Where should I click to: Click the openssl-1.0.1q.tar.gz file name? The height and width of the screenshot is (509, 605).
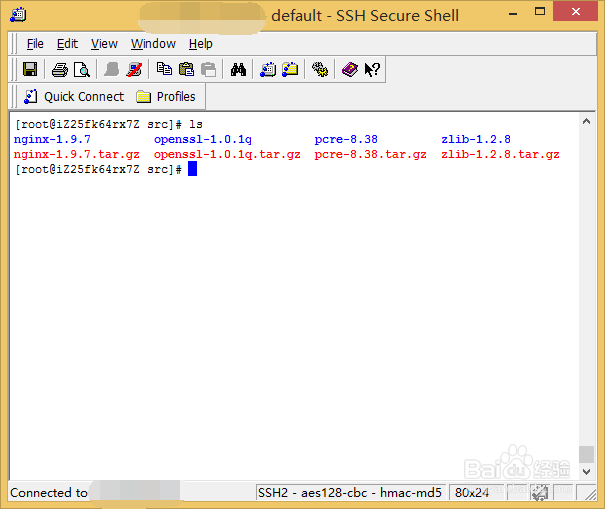pyautogui.click(x=227, y=154)
